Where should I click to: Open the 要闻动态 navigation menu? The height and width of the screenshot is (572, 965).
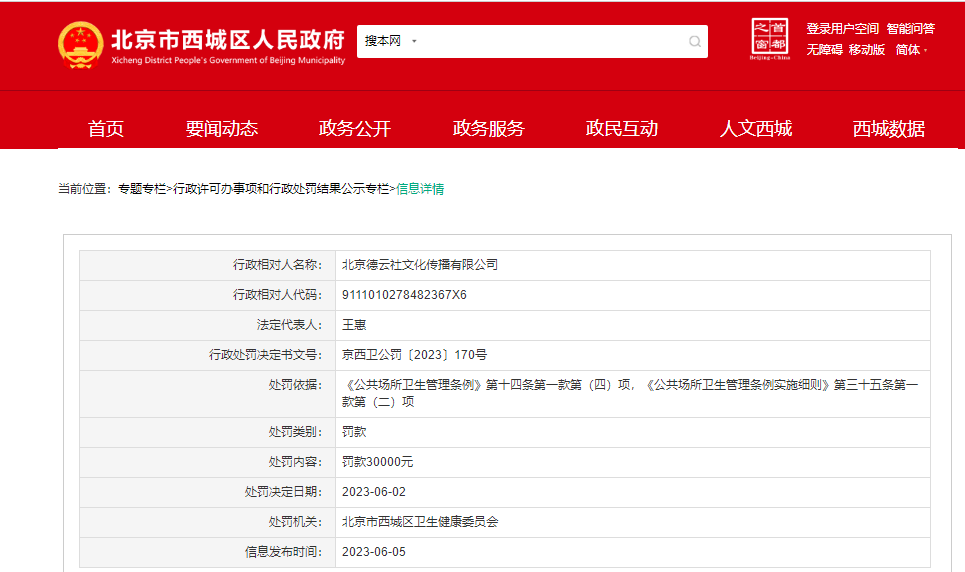coord(221,129)
